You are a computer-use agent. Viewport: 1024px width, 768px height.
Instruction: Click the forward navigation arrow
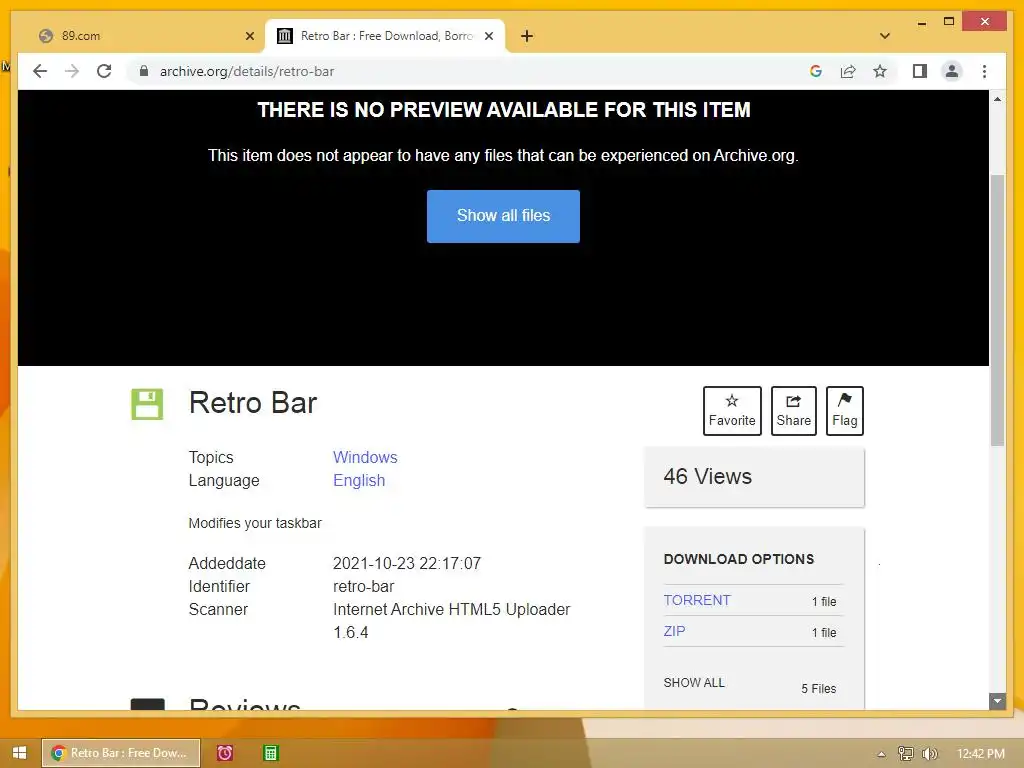[x=72, y=71]
